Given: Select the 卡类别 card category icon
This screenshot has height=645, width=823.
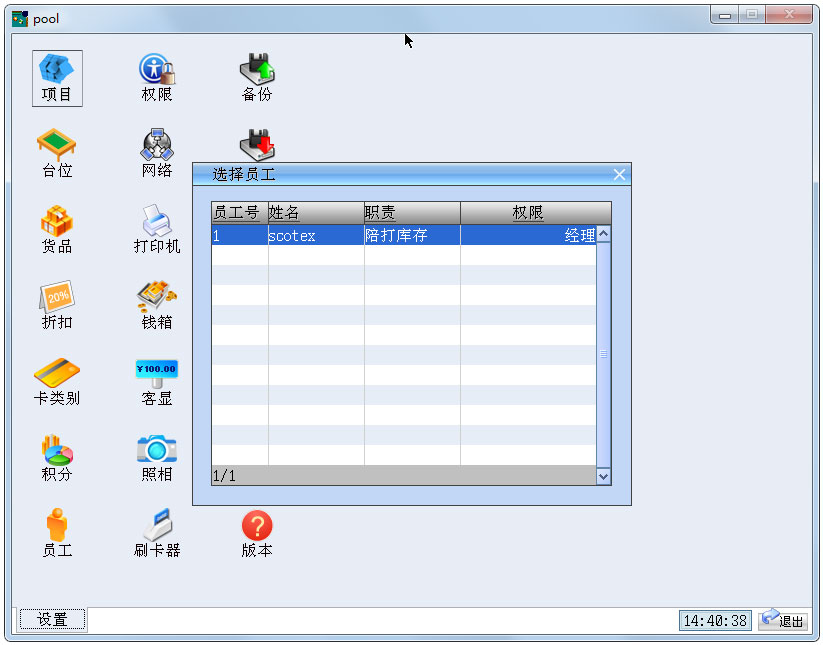Looking at the screenshot, I should coord(57,382).
